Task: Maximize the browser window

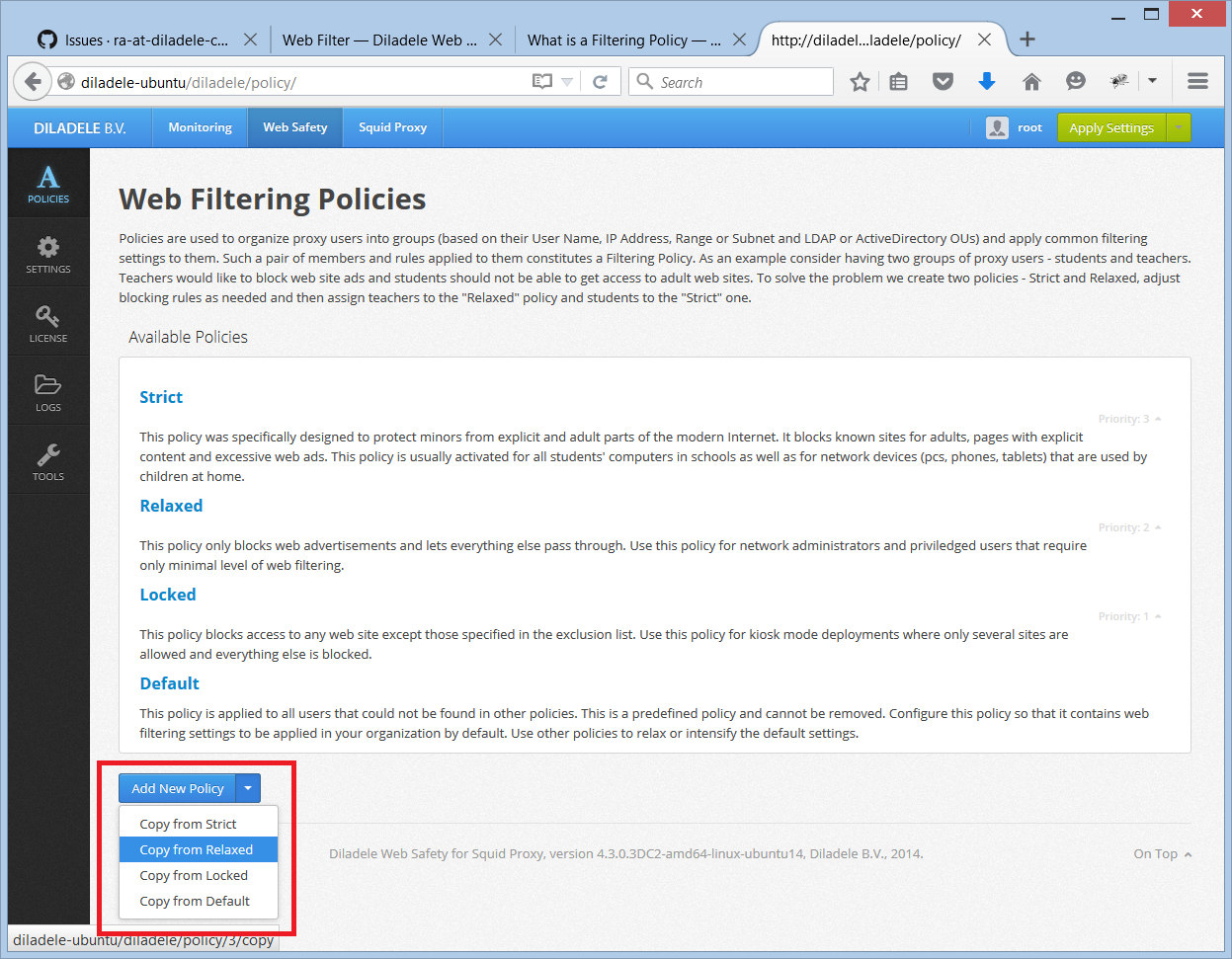Action: click(1151, 15)
